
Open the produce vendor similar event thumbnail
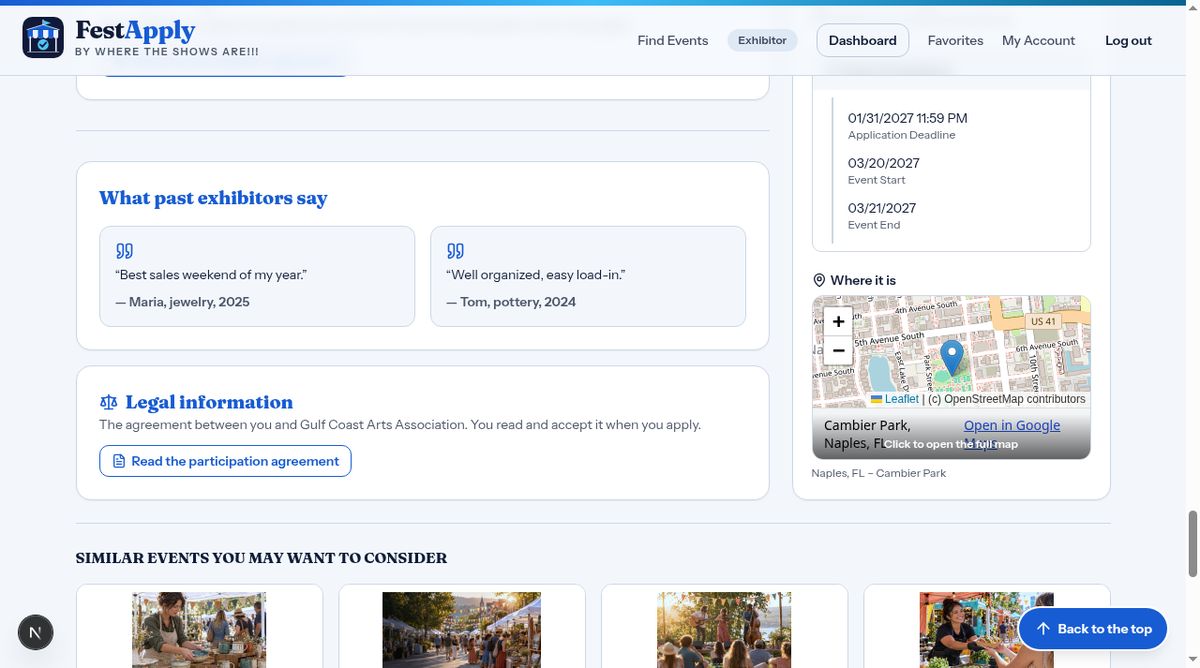pos(986,630)
